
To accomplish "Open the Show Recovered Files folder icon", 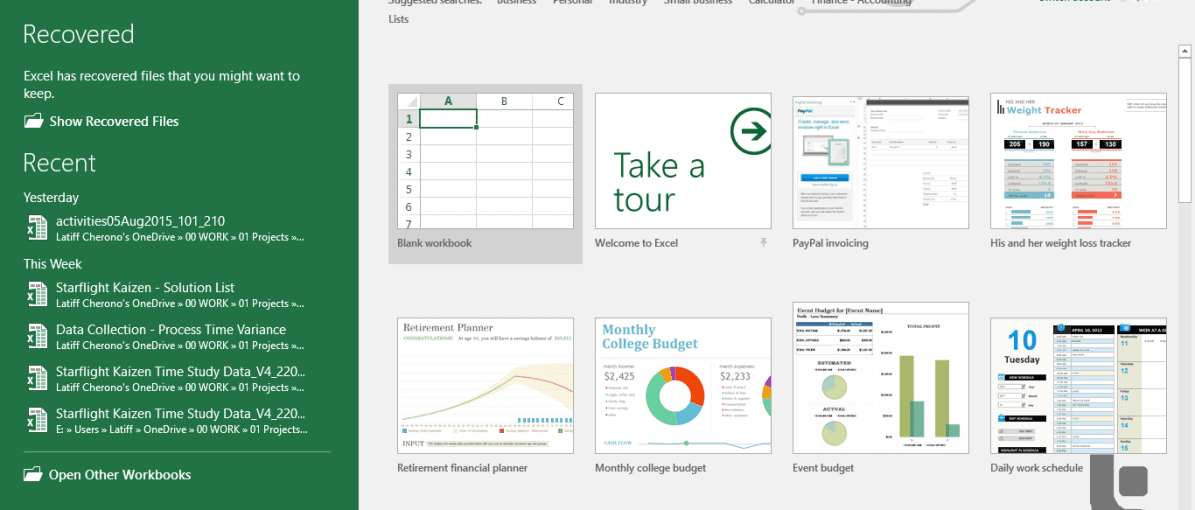I will point(34,120).
